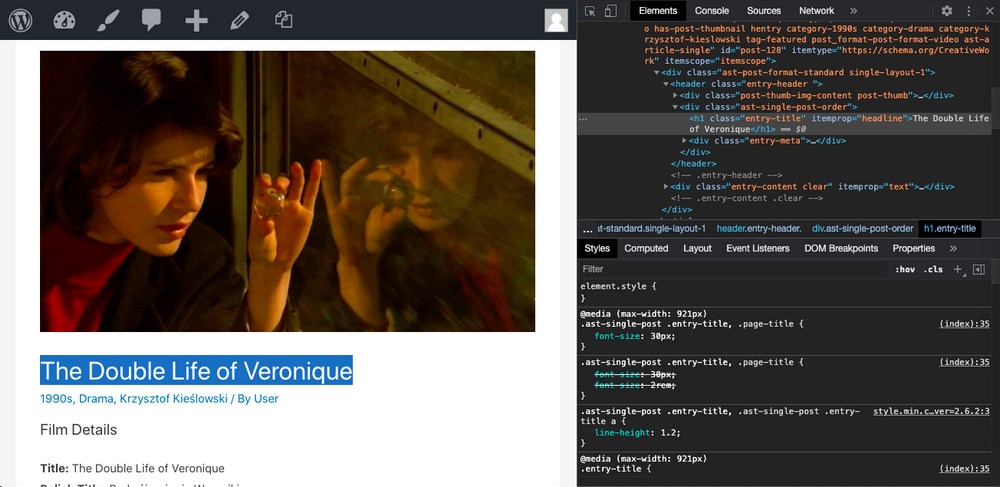Open the first (index):35 source link
Image resolution: width=1000 pixels, height=487 pixels.
pyautogui.click(x=964, y=324)
